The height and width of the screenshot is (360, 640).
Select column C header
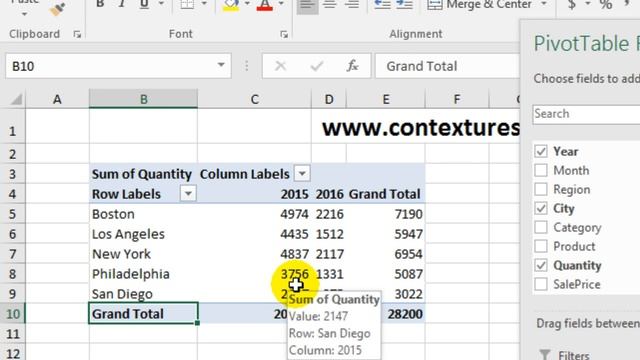pos(254,99)
